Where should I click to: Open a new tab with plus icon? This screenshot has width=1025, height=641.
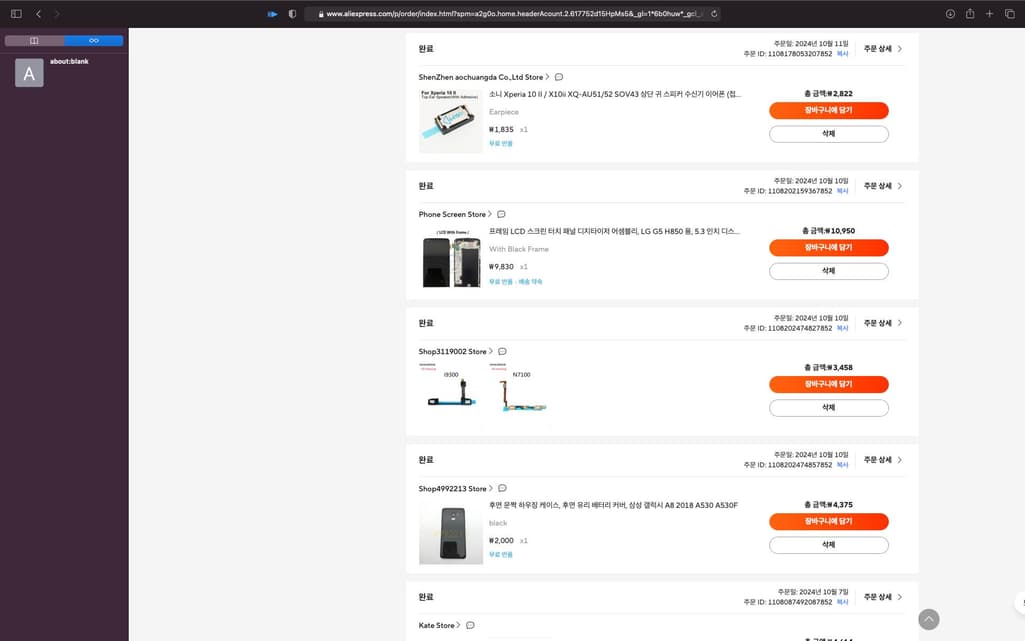(x=989, y=14)
